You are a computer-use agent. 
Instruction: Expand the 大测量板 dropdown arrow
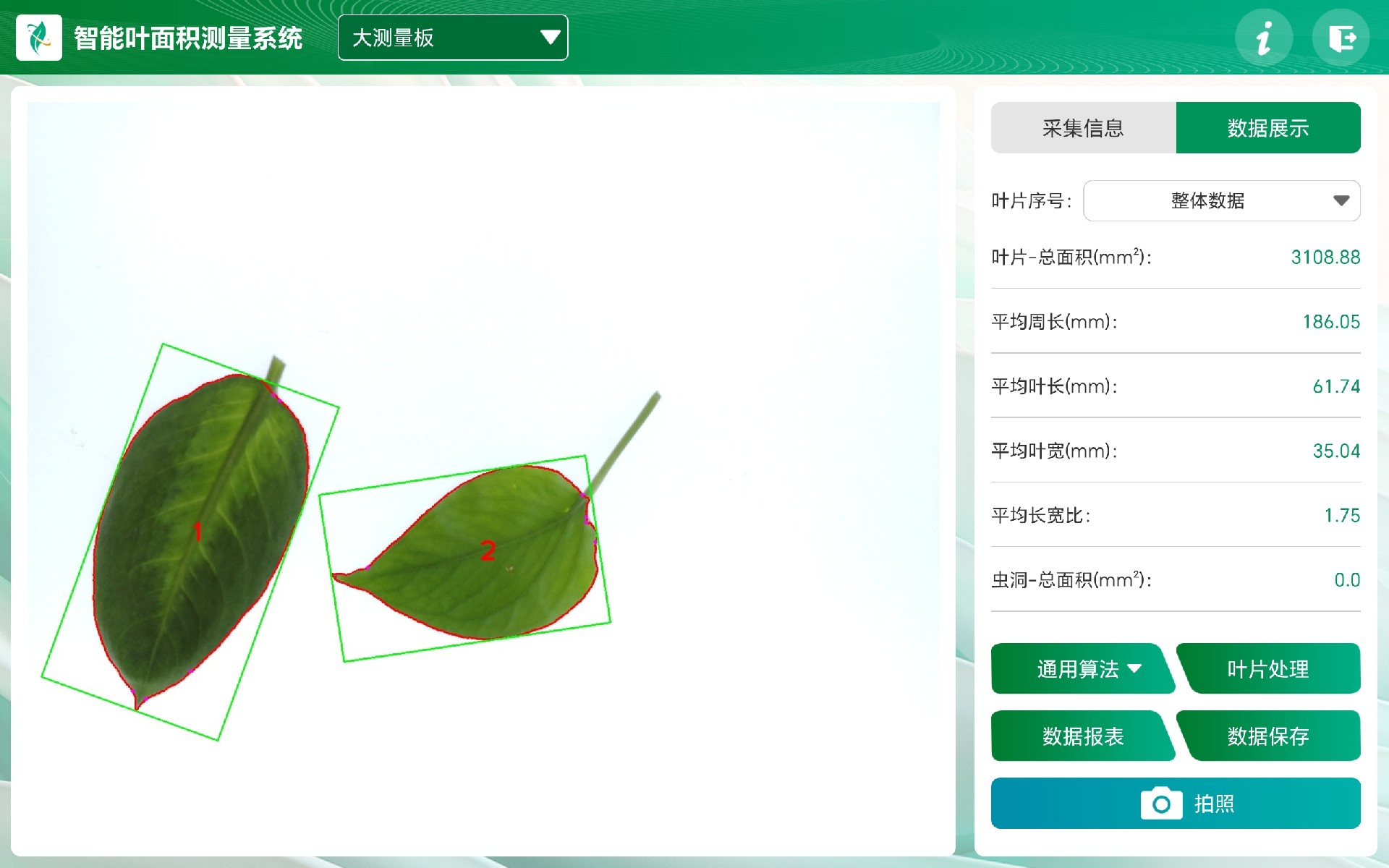(550, 38)
